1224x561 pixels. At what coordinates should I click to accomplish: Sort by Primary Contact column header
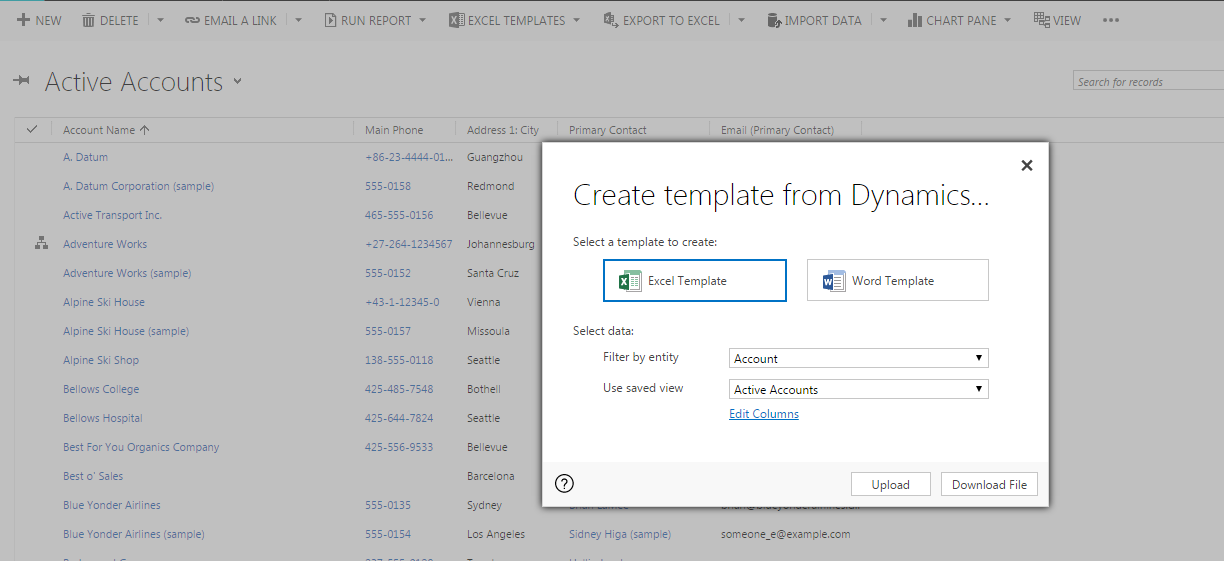(x=608, y=130)
